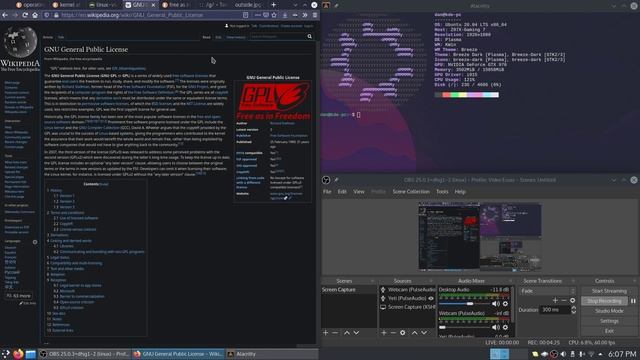Reload the Wikipedia page in Firefox
640x360 pixels.
click(x=25, y=15)
